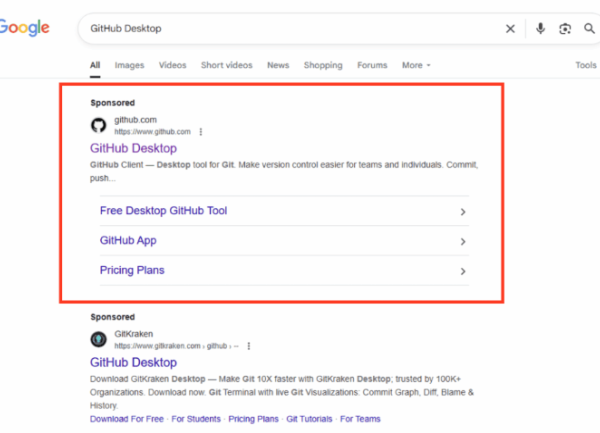Open the For Teams link

tap(360, 419)
